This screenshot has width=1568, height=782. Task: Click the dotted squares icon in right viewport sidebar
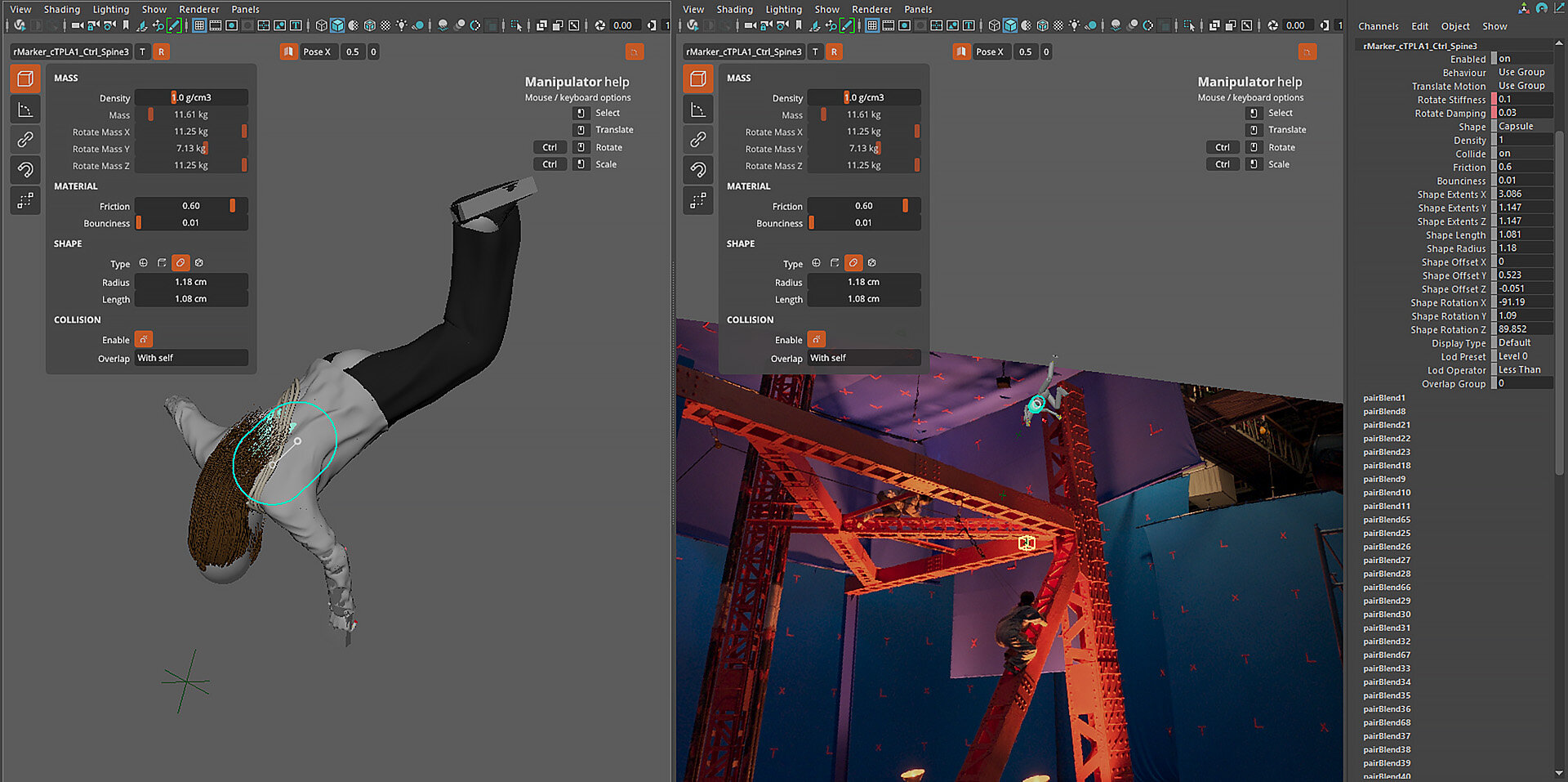pos(698,200)
